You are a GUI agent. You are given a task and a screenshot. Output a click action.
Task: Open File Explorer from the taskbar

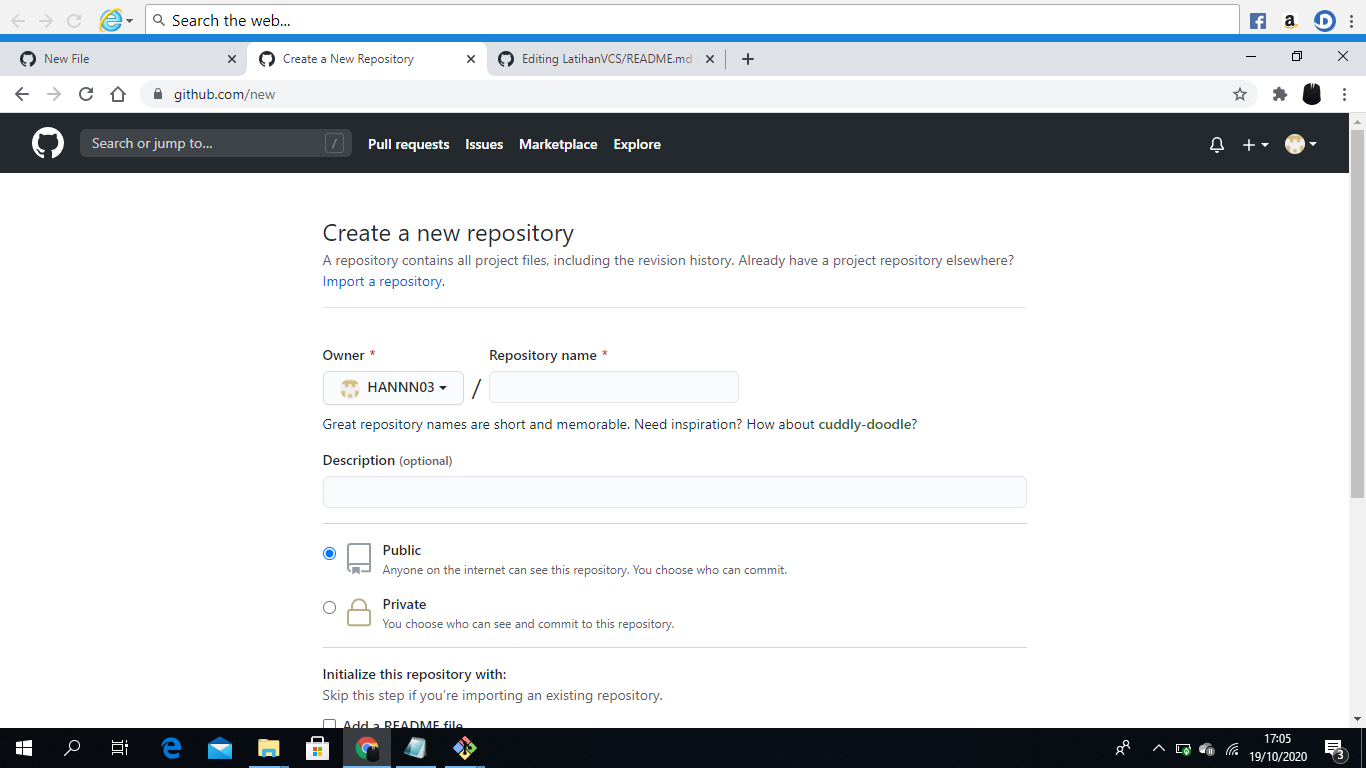(268, 748)
